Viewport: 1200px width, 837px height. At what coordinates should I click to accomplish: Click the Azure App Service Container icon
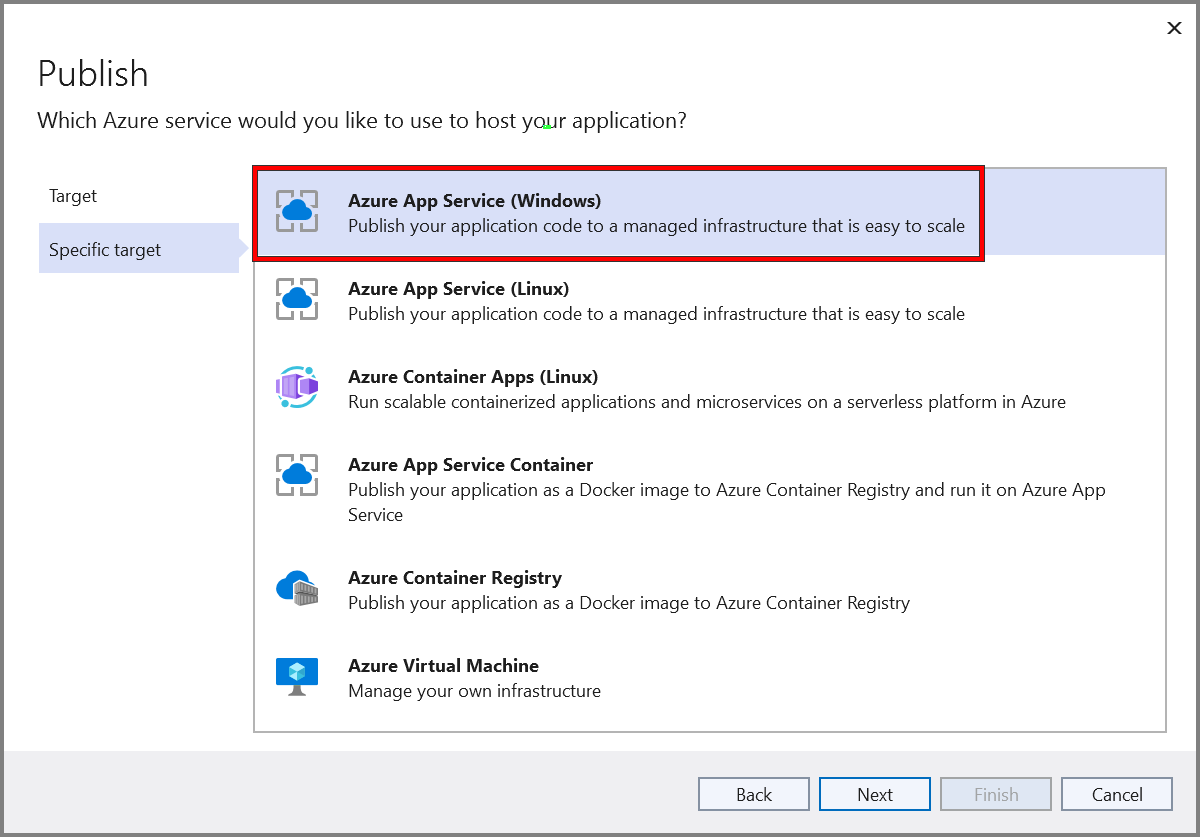coord(296,475)
